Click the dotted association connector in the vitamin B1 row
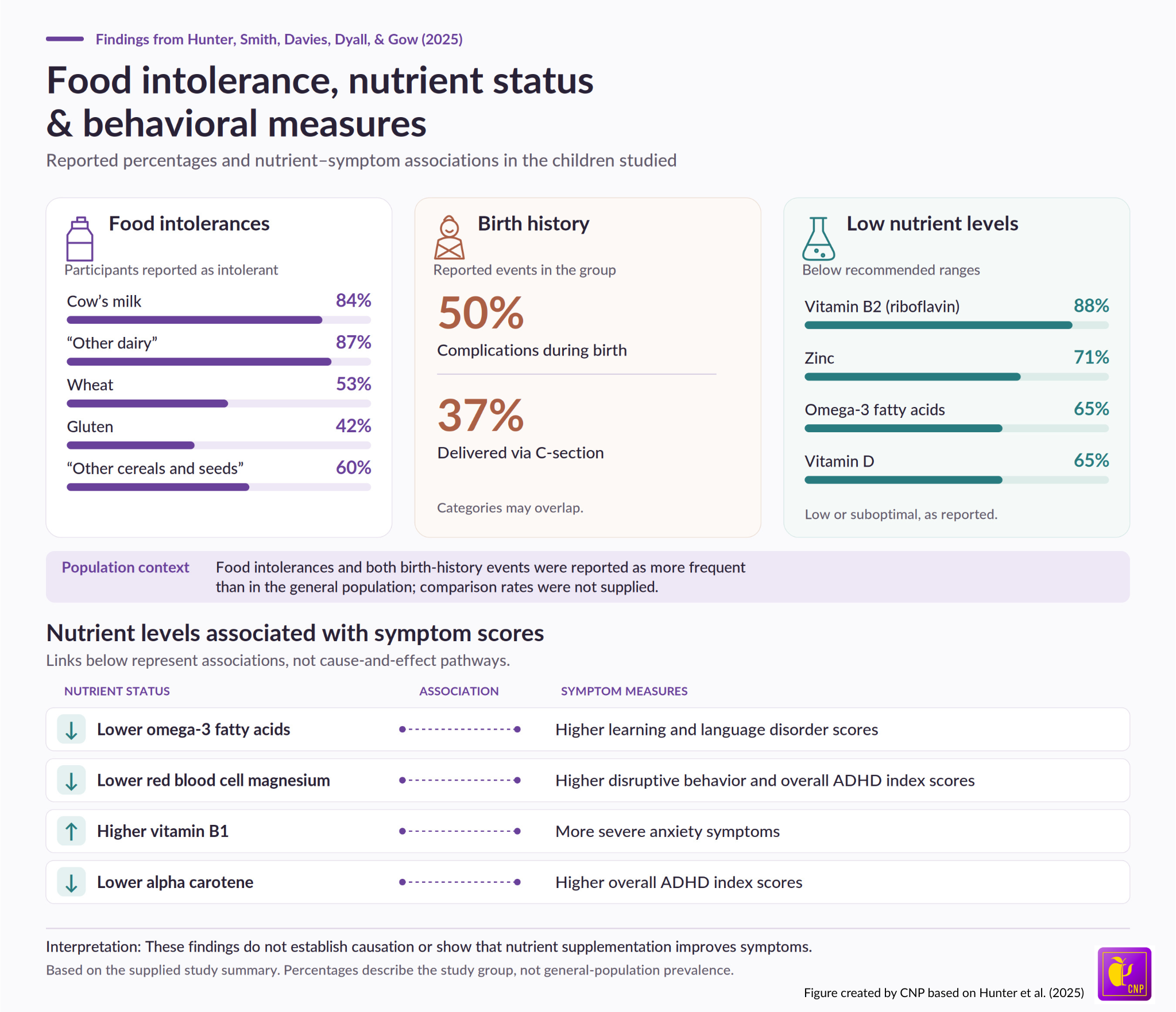The image size is (1176, 1012). tap(460, 831)
